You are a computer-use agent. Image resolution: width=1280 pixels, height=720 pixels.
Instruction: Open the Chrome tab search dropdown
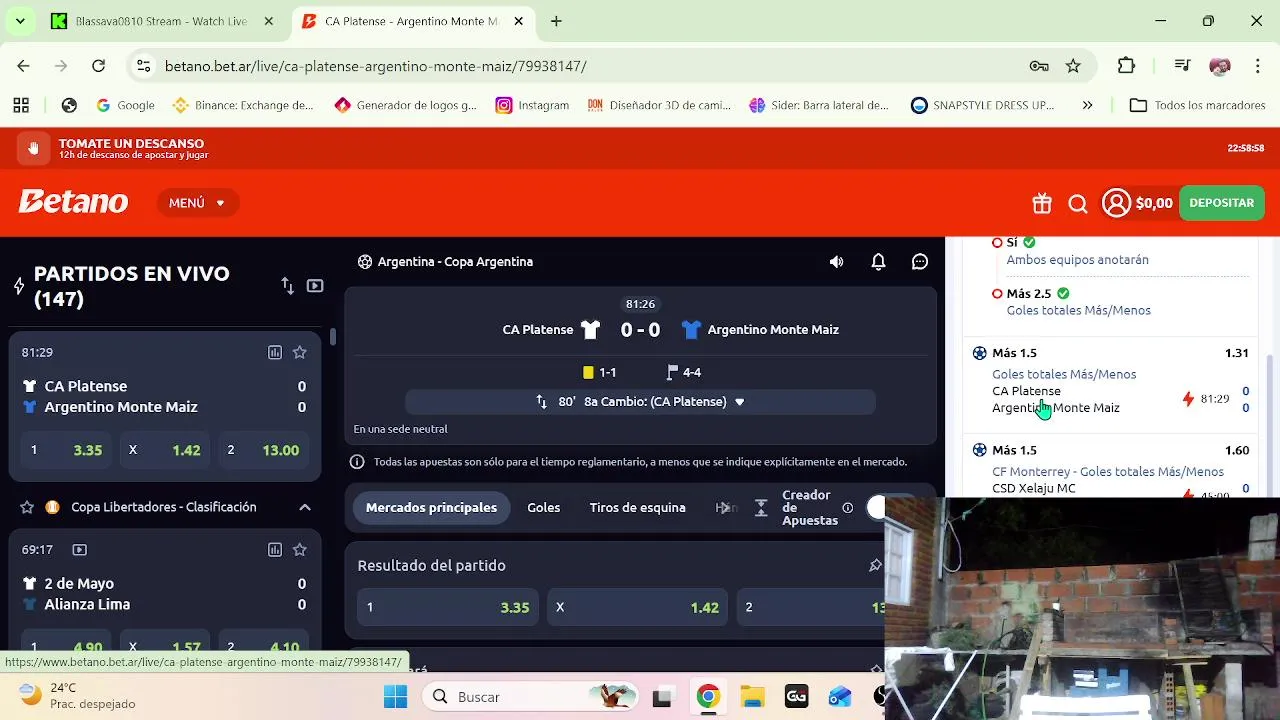click(x=20, y=21)
